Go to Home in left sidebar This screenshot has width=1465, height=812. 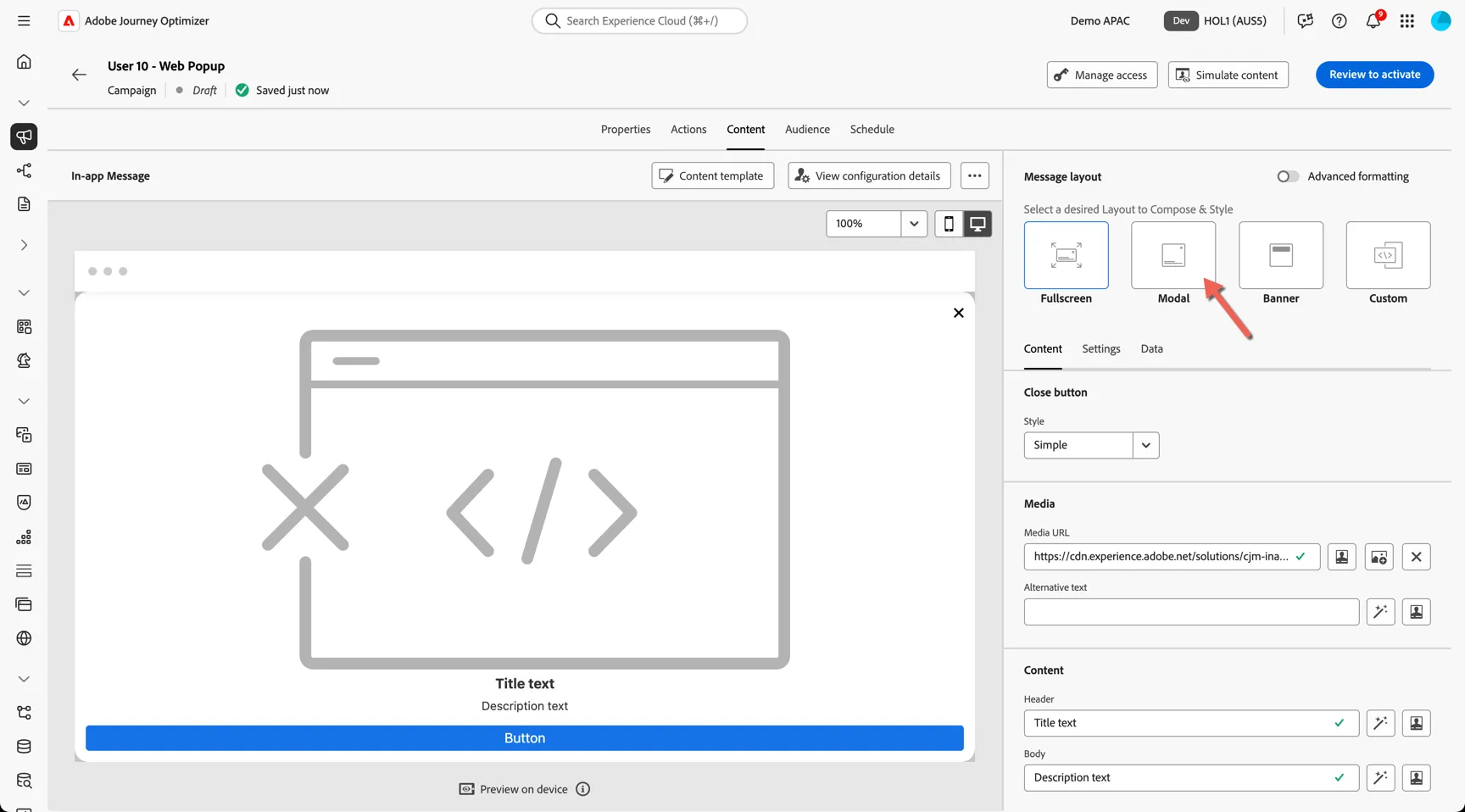point(24,62)
